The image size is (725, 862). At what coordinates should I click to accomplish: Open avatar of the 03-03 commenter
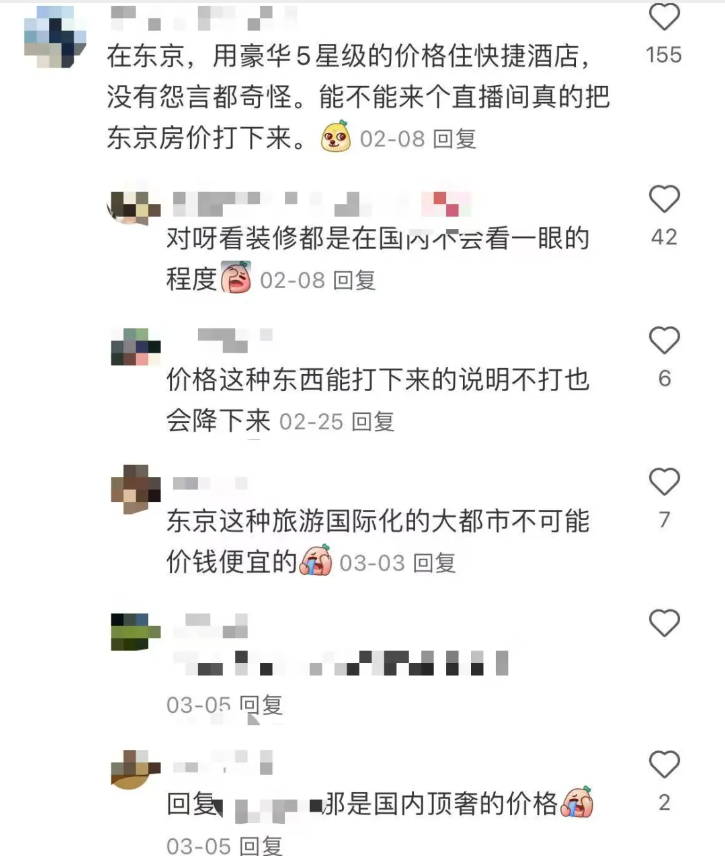point(136,489)
